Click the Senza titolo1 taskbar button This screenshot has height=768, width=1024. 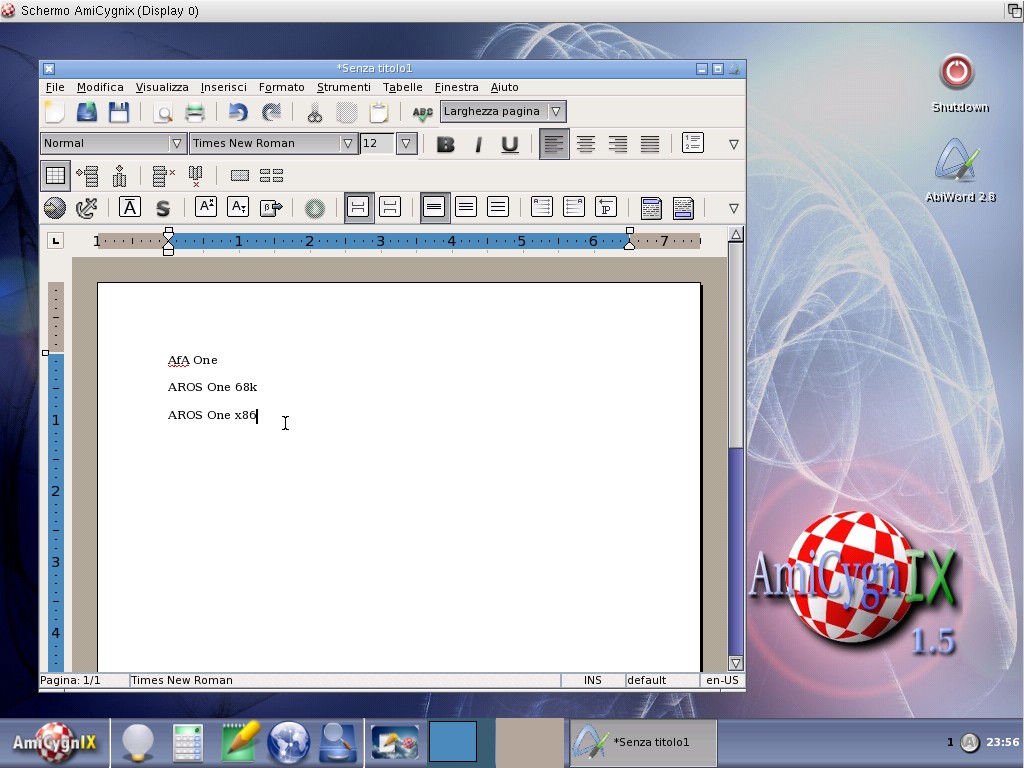(642, 742)
